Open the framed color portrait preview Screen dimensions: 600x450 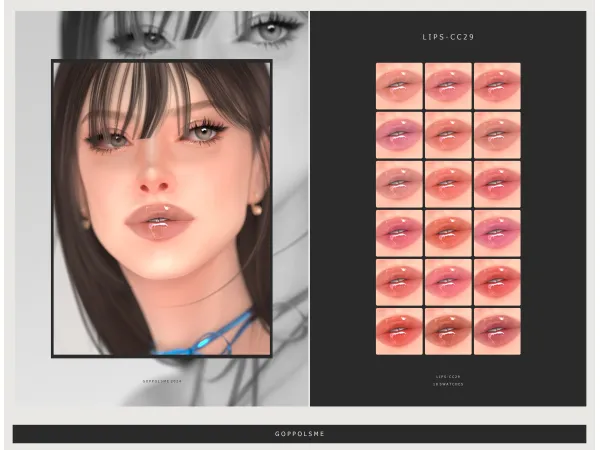(x=162, y=209)
